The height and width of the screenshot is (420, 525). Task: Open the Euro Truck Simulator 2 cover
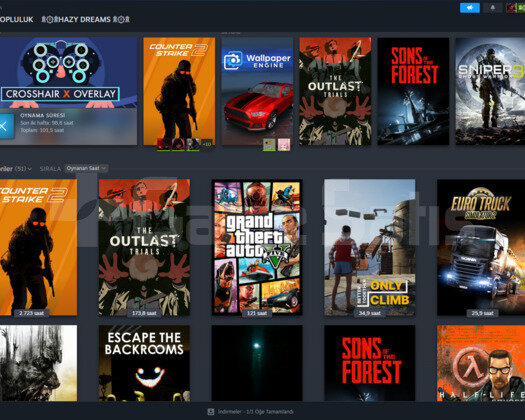[481, 247]
